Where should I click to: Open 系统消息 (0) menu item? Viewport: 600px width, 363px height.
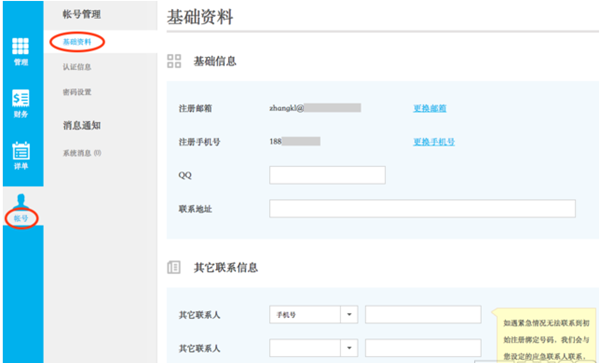[x=82, y=153]
